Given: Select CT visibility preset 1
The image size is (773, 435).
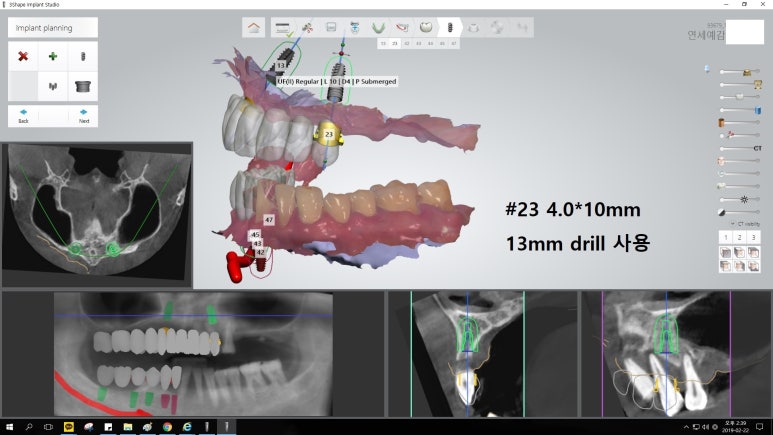Looking at the screenshot, I should 725,237.
